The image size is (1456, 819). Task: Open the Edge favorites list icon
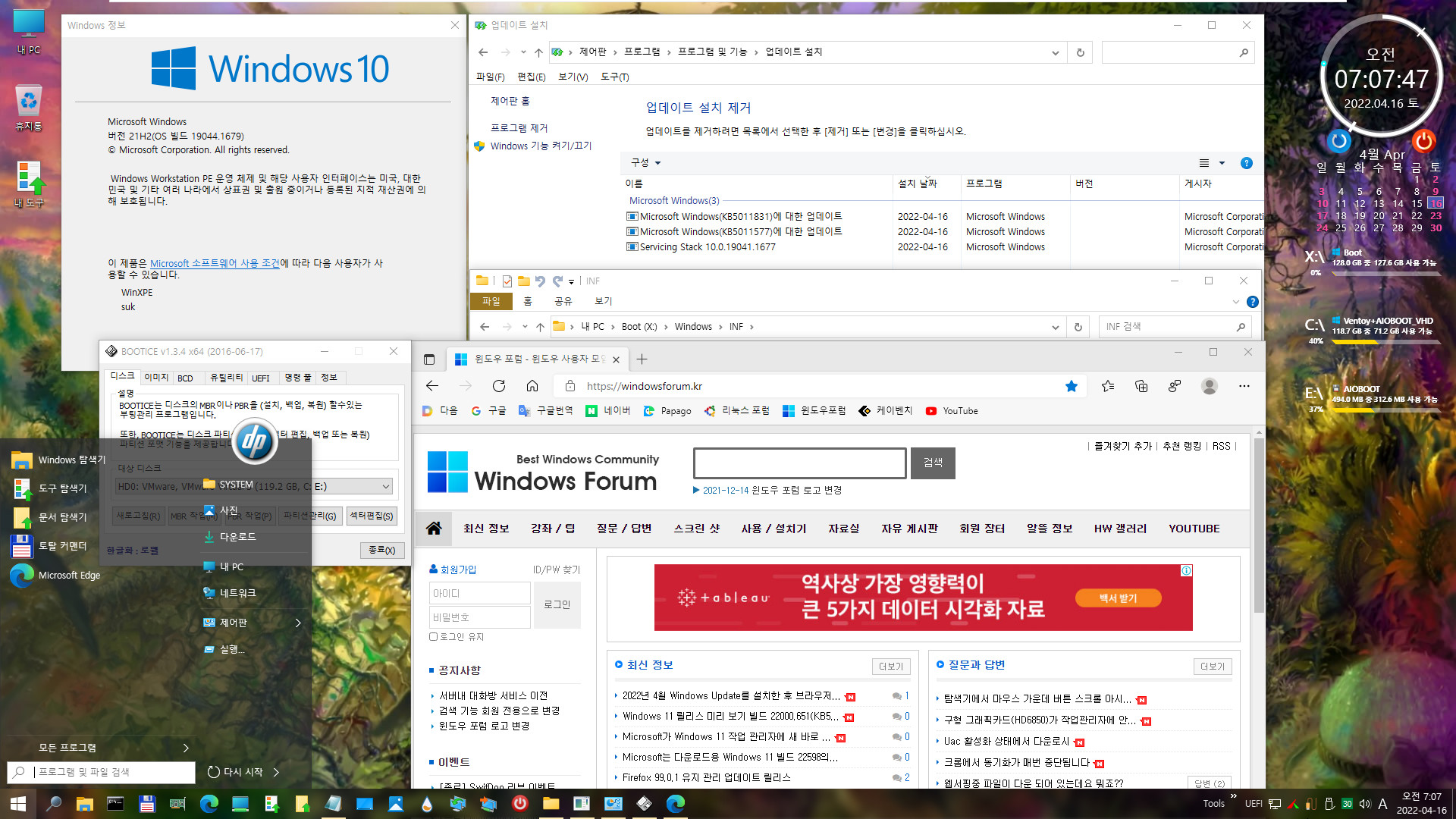1108,386
